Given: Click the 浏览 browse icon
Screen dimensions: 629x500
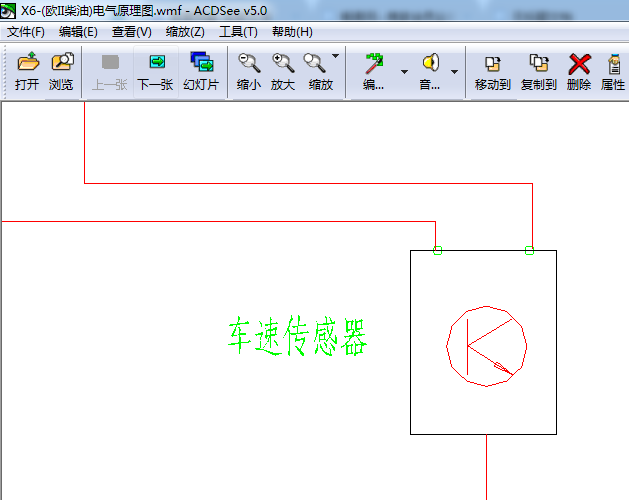Looking at the screenshot, I should click(x=61, y=71).
